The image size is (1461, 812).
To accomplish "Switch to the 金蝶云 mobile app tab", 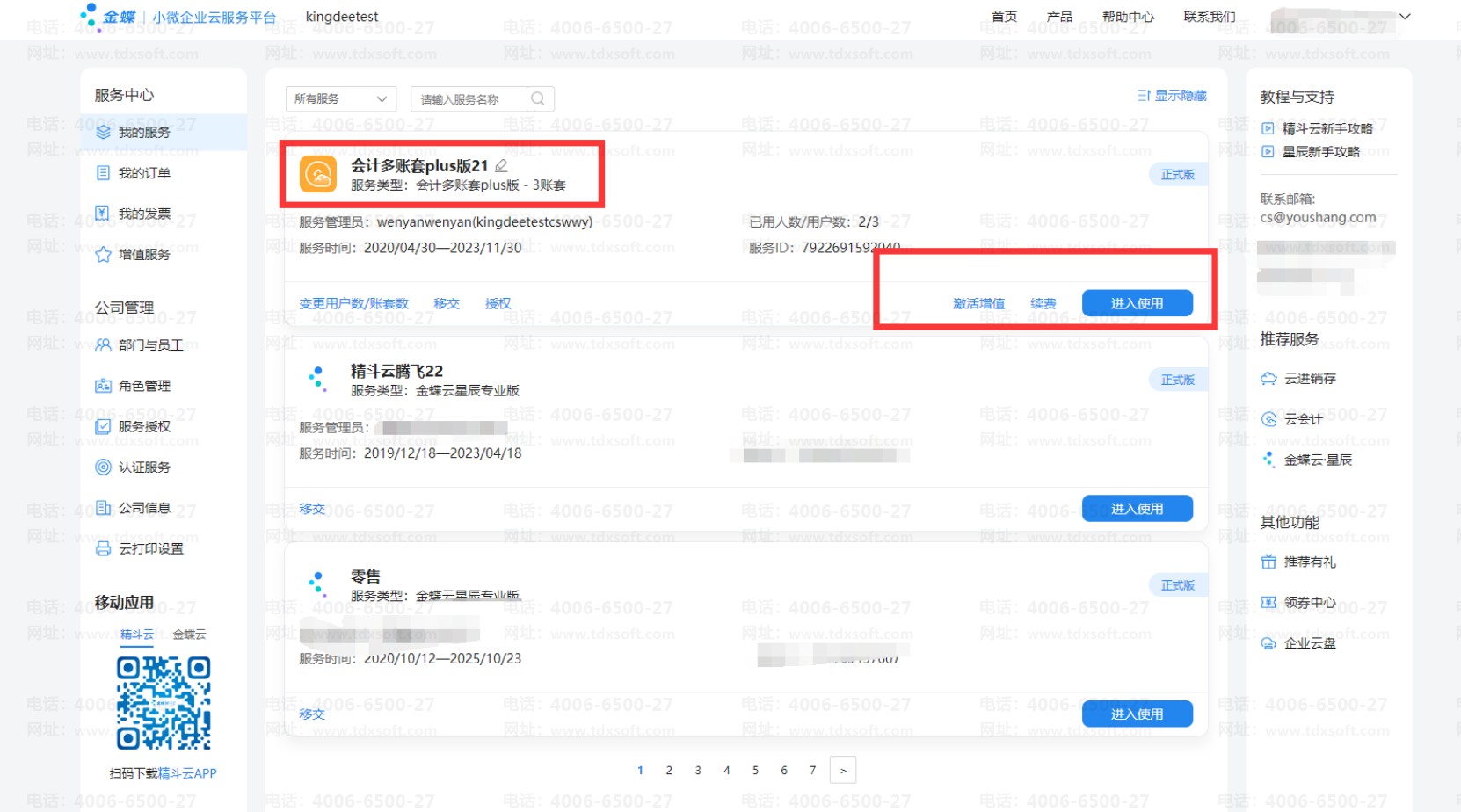I will point(189,634).
